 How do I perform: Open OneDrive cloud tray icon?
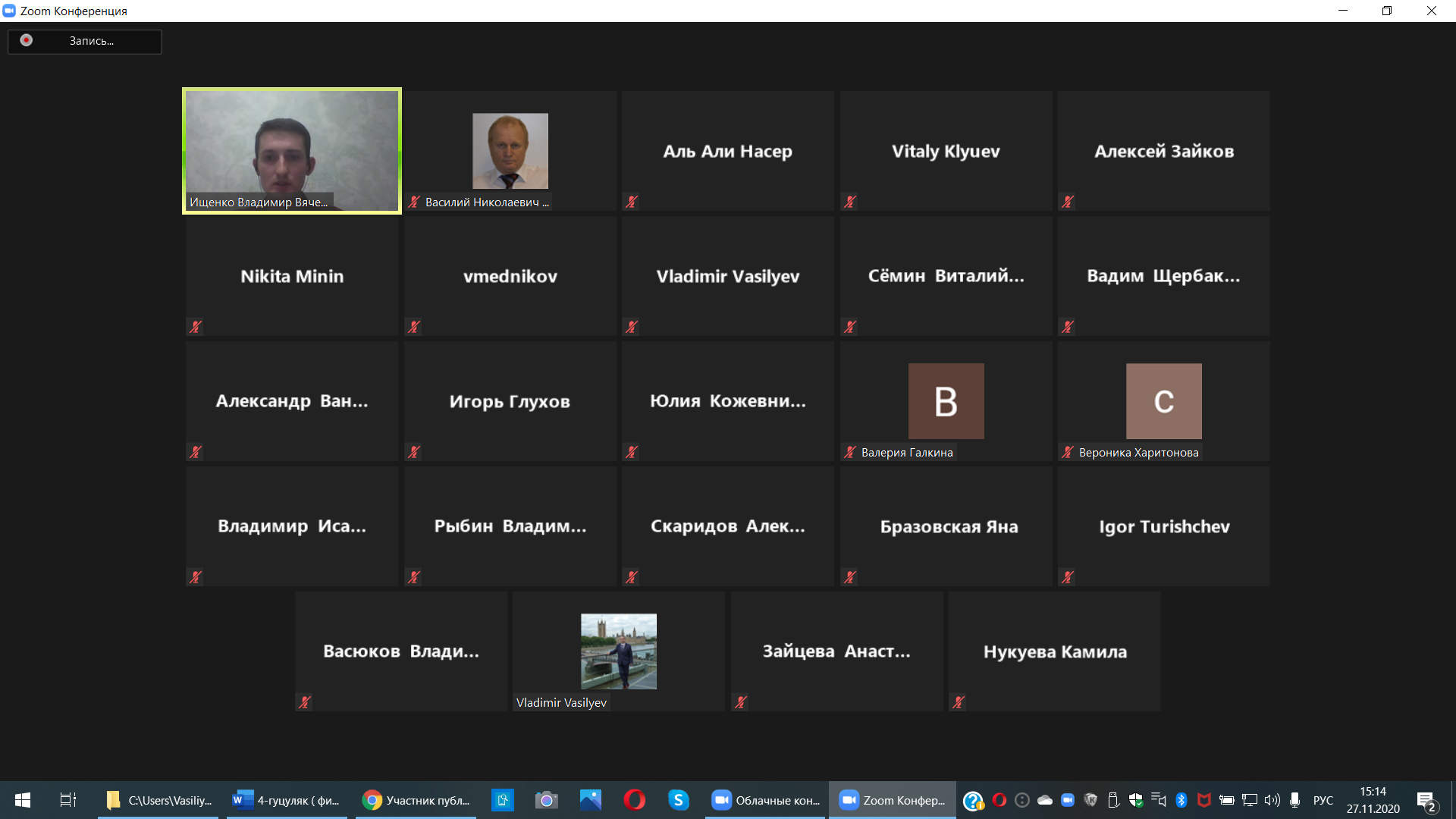(x=1044, y=800)
